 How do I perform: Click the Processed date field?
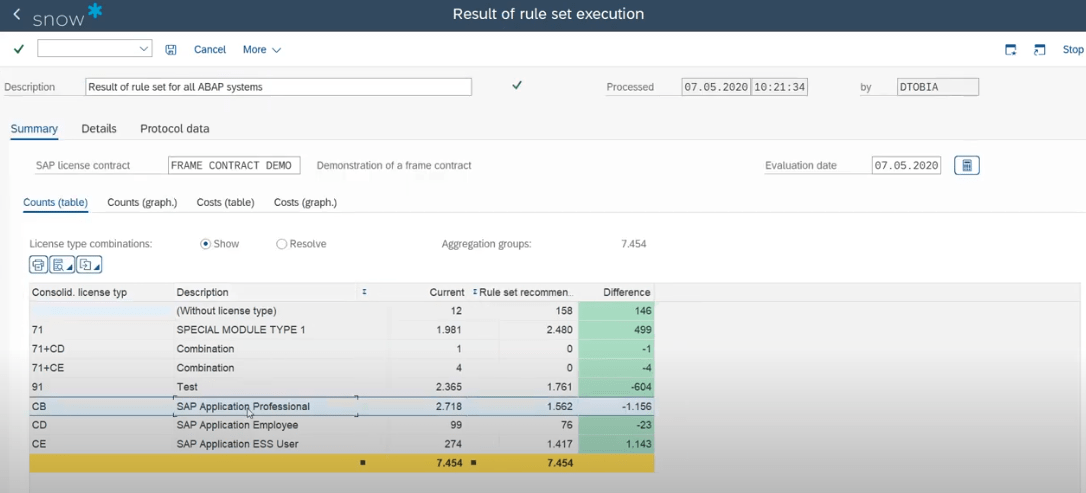point(716,87)
